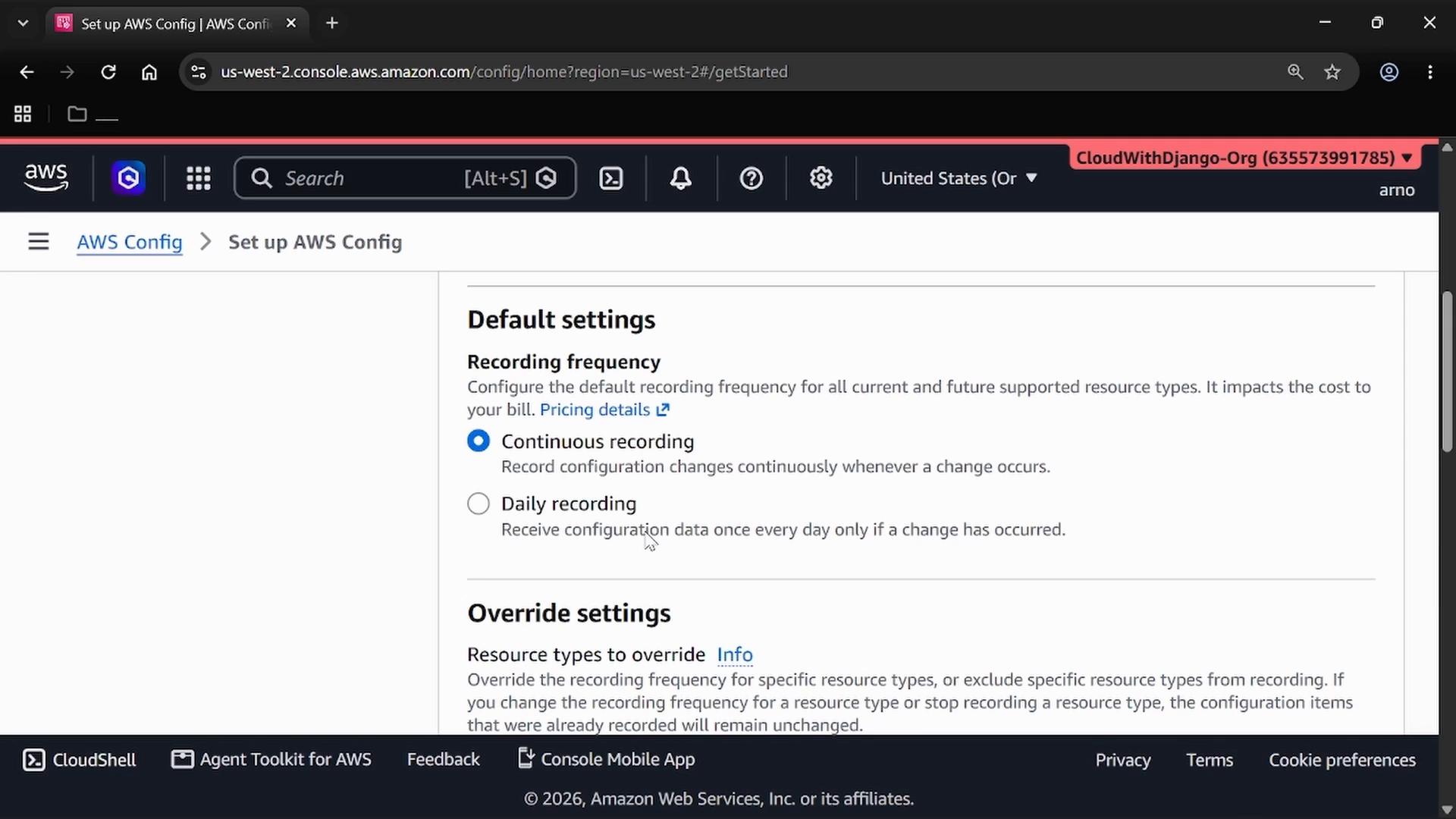Focus the AWS console Search field
Image resolution: width=1456 pixels, height=819 pixels.
[405, 178]
